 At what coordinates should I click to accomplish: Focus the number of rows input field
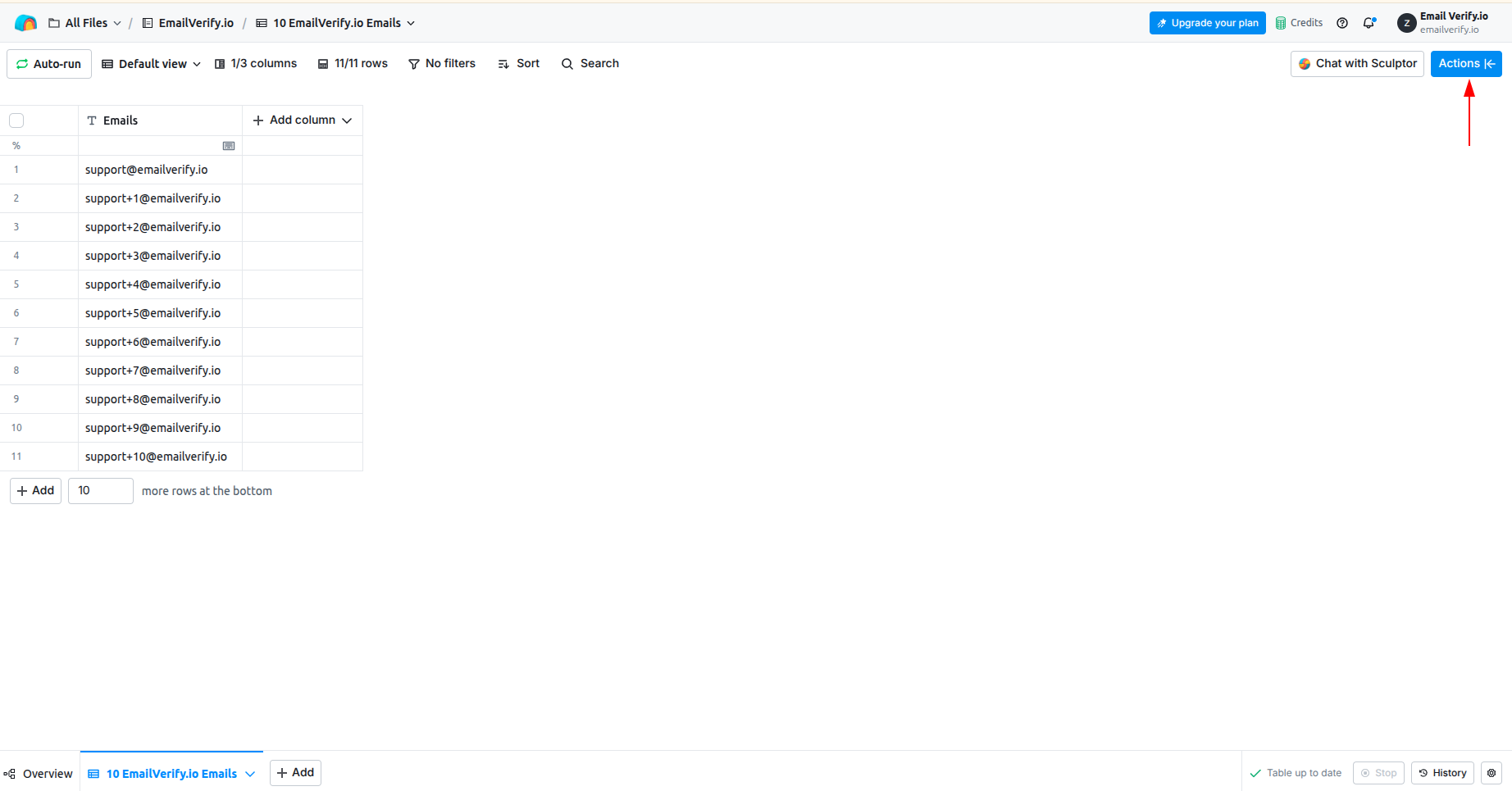[x=101, y=491]
